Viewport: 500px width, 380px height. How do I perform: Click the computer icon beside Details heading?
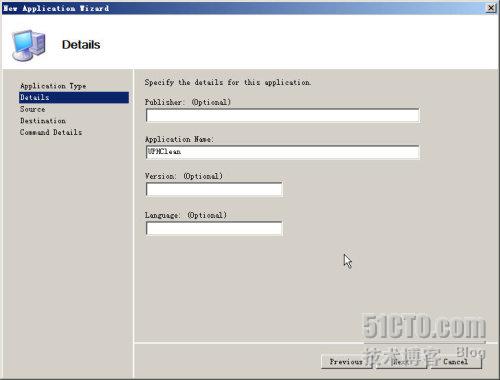point(29,45)
